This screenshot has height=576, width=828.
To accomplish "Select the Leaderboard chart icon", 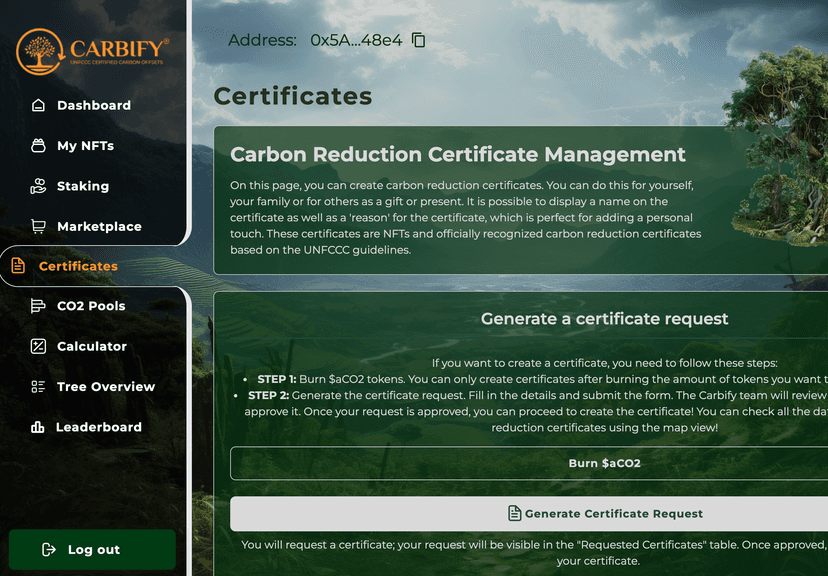I will (x=37, y=427).
